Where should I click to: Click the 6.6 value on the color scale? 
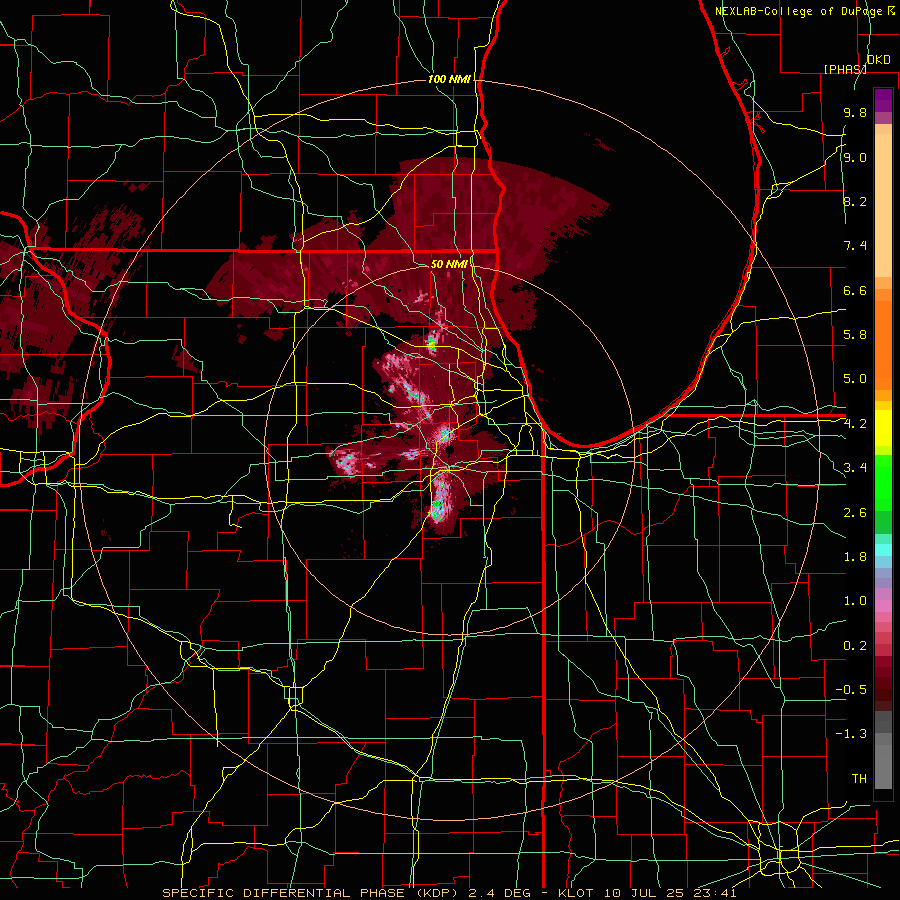pos(855,290)
